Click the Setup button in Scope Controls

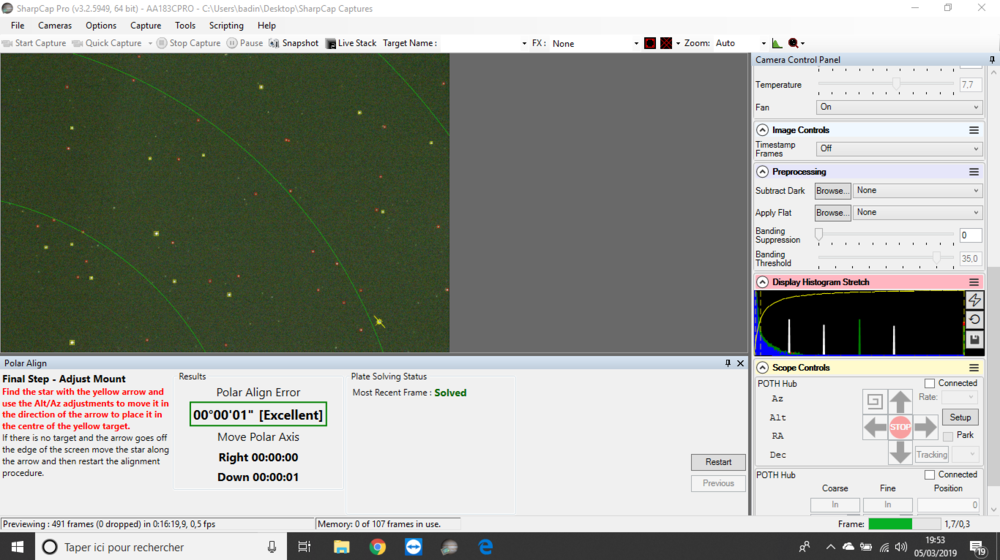pos(960,417)
